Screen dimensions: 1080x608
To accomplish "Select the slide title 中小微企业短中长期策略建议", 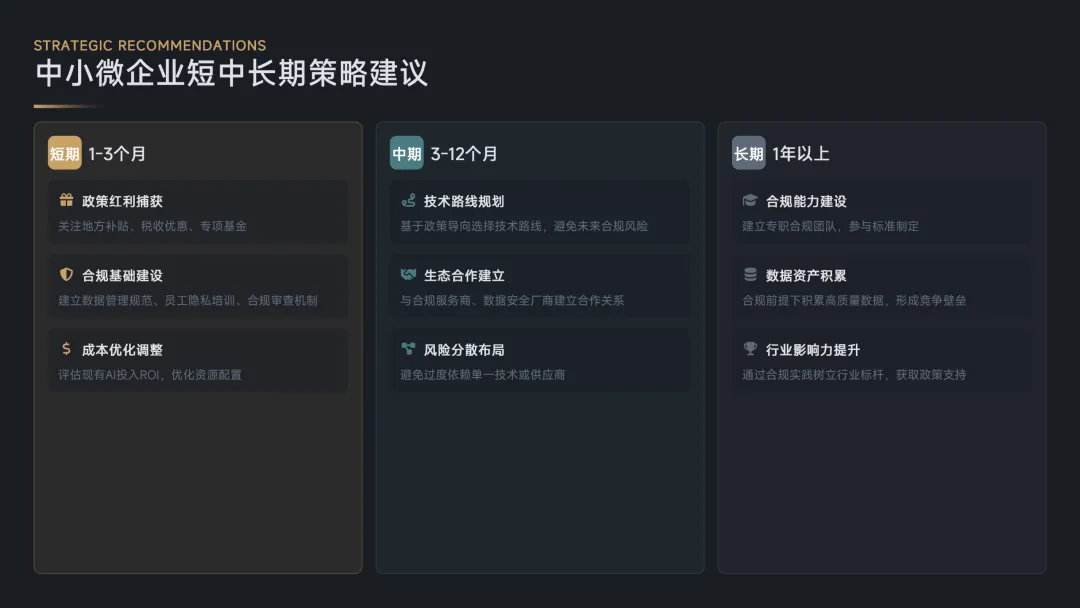I will pyautogui.click(x=231, y=73).
